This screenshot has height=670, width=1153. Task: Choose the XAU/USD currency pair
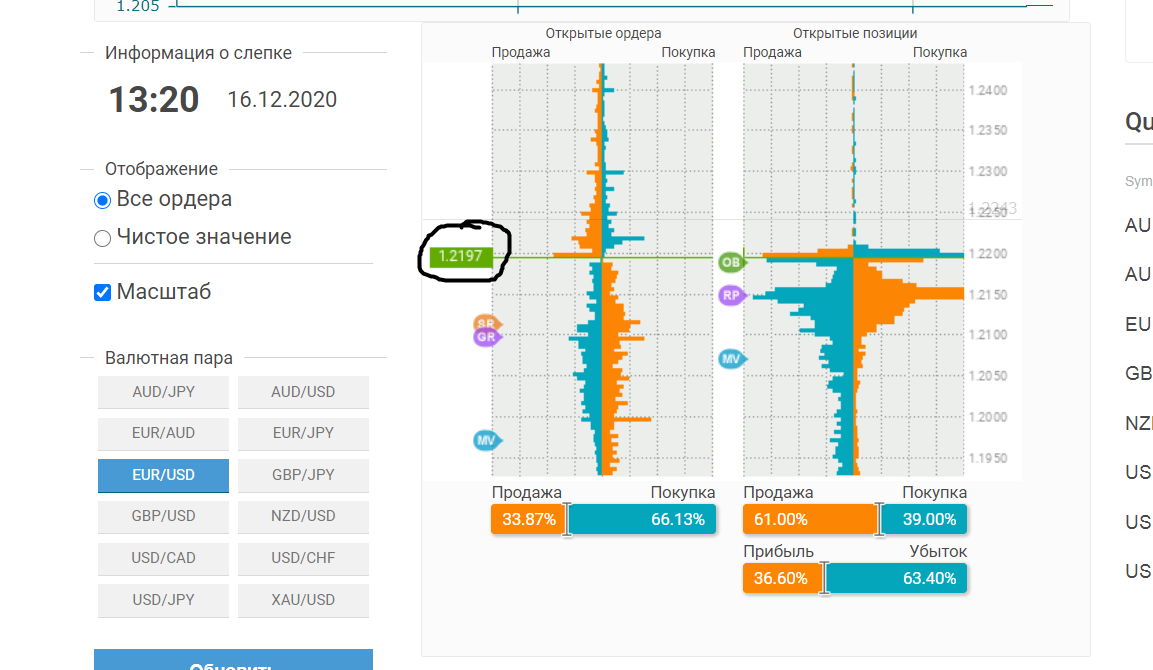pyautogui.click(x=303, y=600)
